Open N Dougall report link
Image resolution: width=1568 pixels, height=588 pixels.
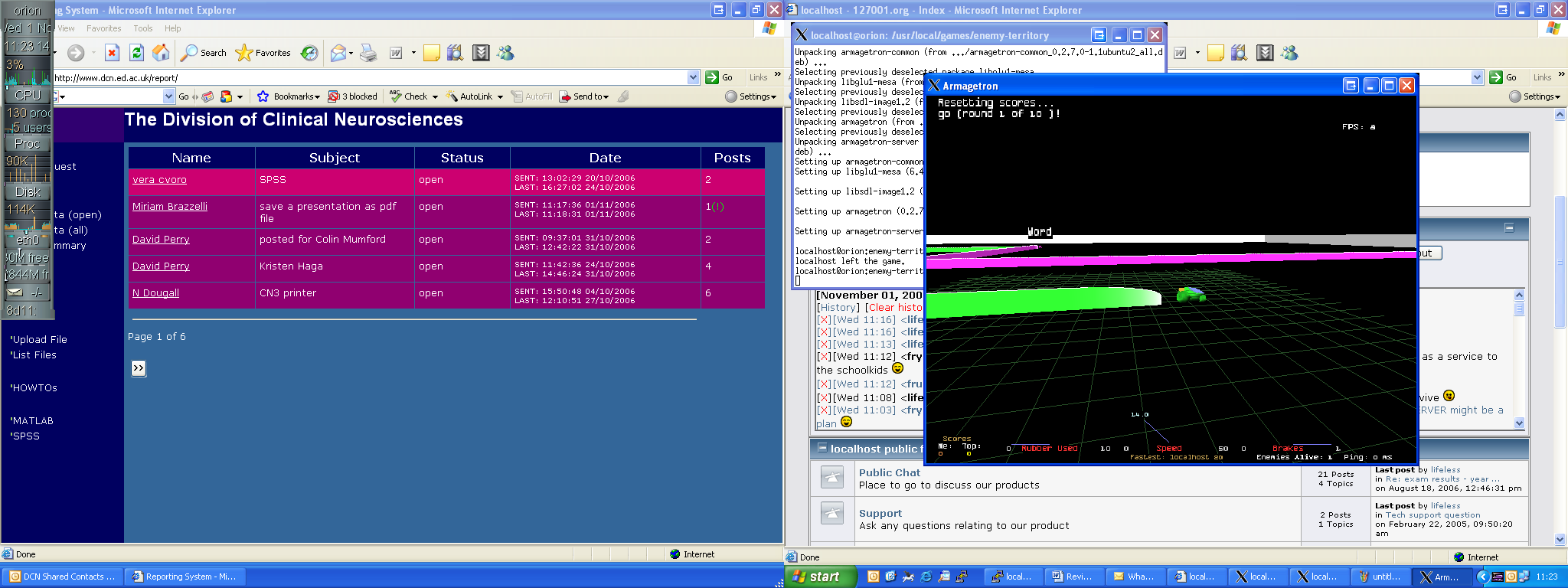coord(155,293)
